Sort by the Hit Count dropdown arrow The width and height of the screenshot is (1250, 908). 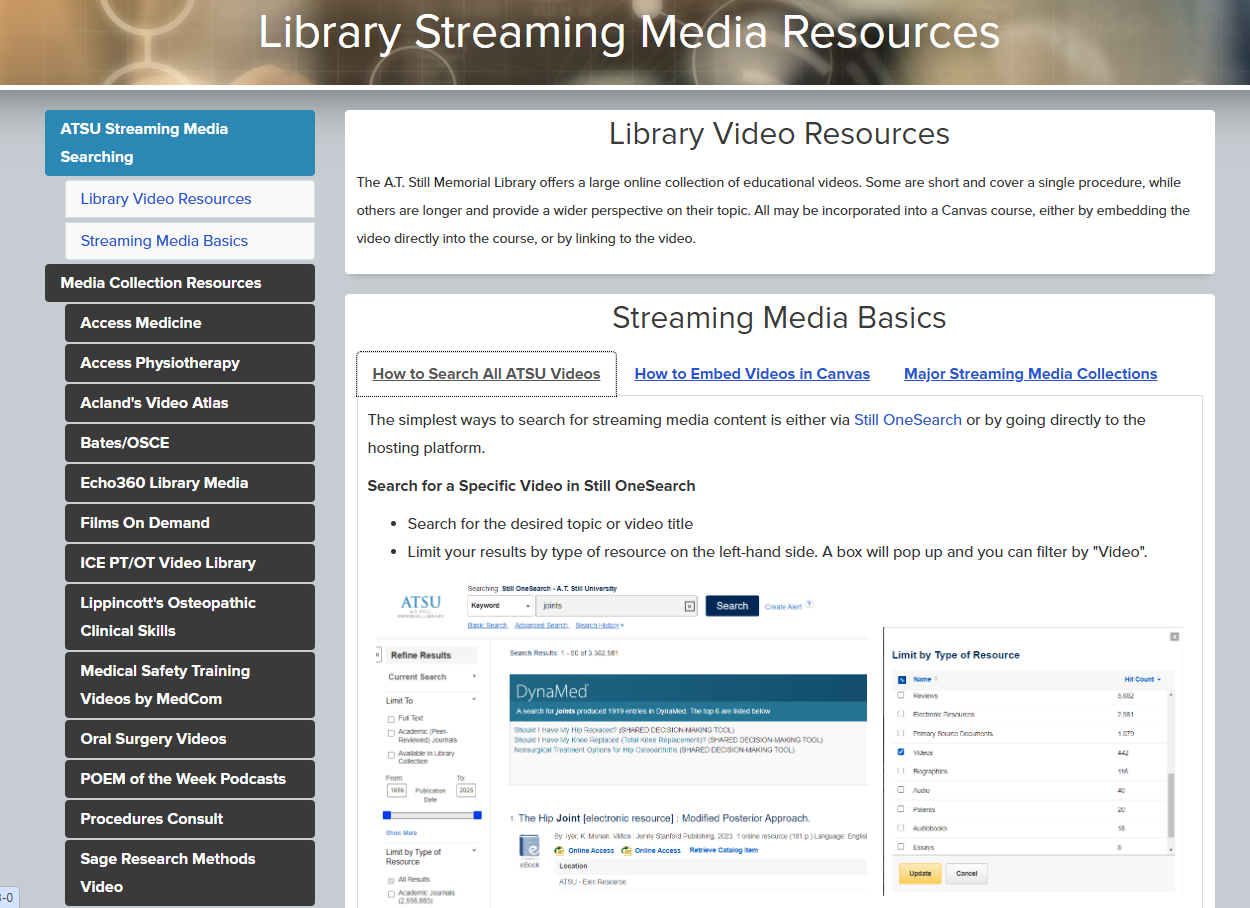click(1159, 679)
